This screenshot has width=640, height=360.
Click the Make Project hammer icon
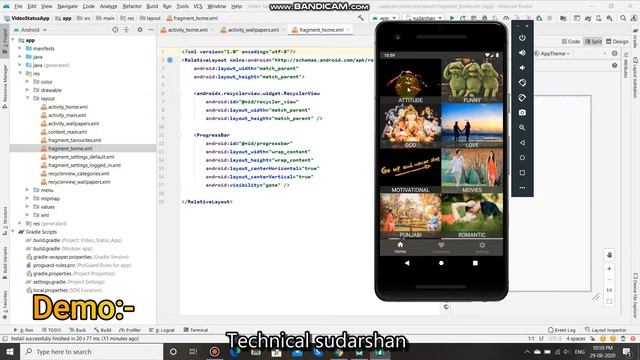tap(361, 18)
